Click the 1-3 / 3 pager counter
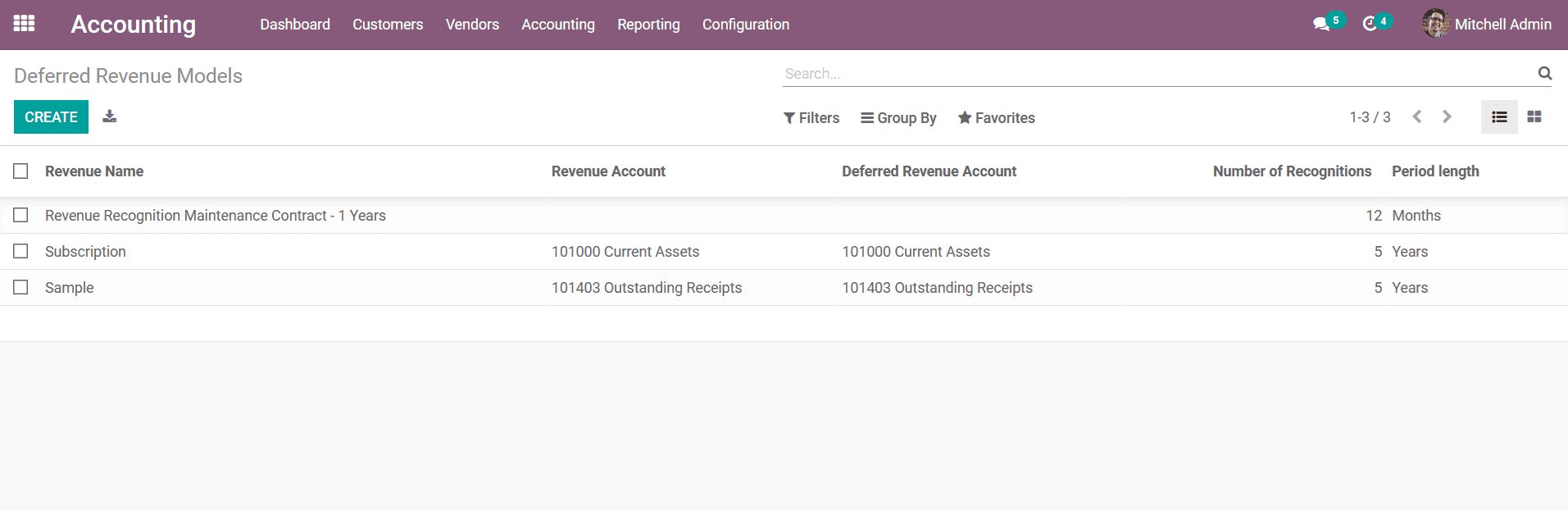1568x511 pixels. tap(1370, 117)
